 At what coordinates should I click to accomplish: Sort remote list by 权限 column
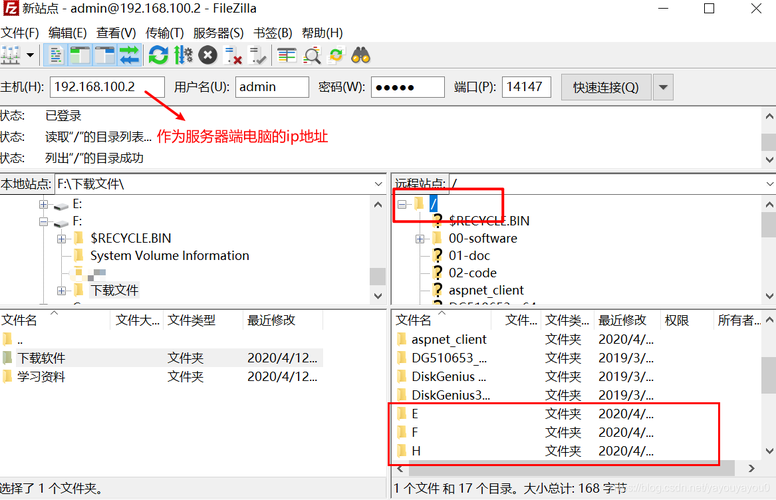point(686,320)
